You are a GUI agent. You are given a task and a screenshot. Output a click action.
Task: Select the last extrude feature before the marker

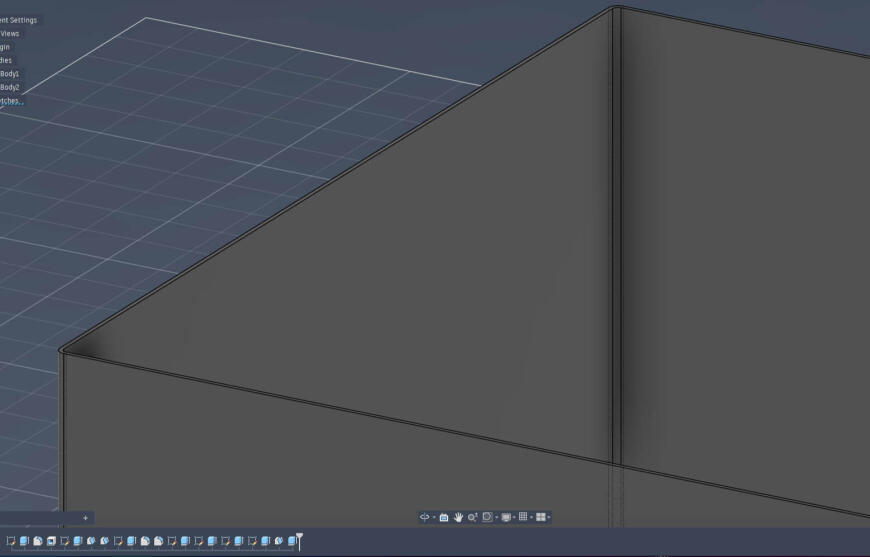[292, 540]
